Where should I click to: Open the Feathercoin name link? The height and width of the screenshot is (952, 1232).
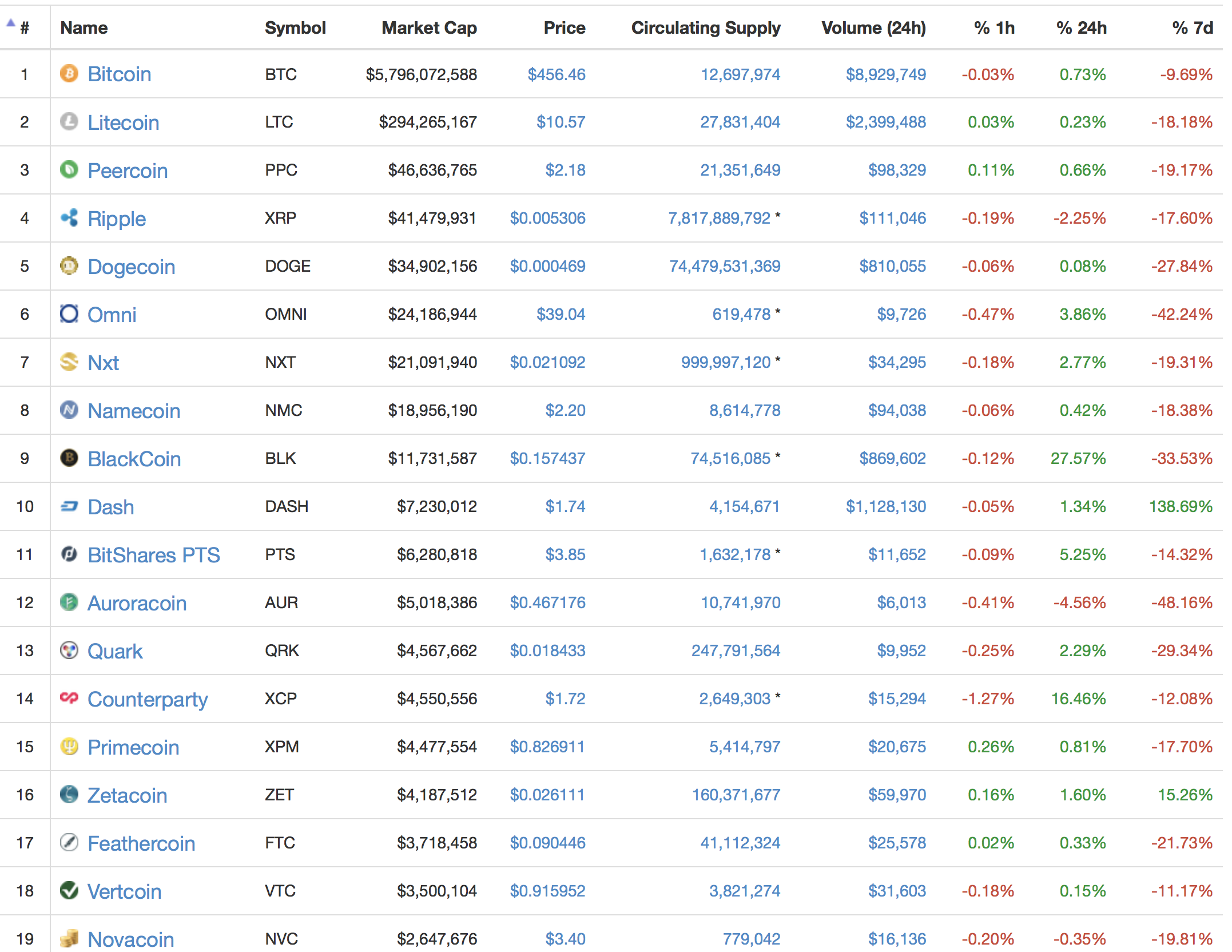[x=141, y=843]
